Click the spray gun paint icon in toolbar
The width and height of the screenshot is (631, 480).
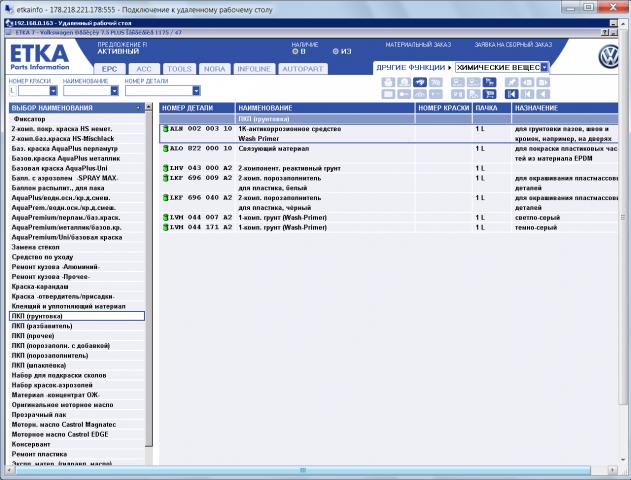(420, 82)
